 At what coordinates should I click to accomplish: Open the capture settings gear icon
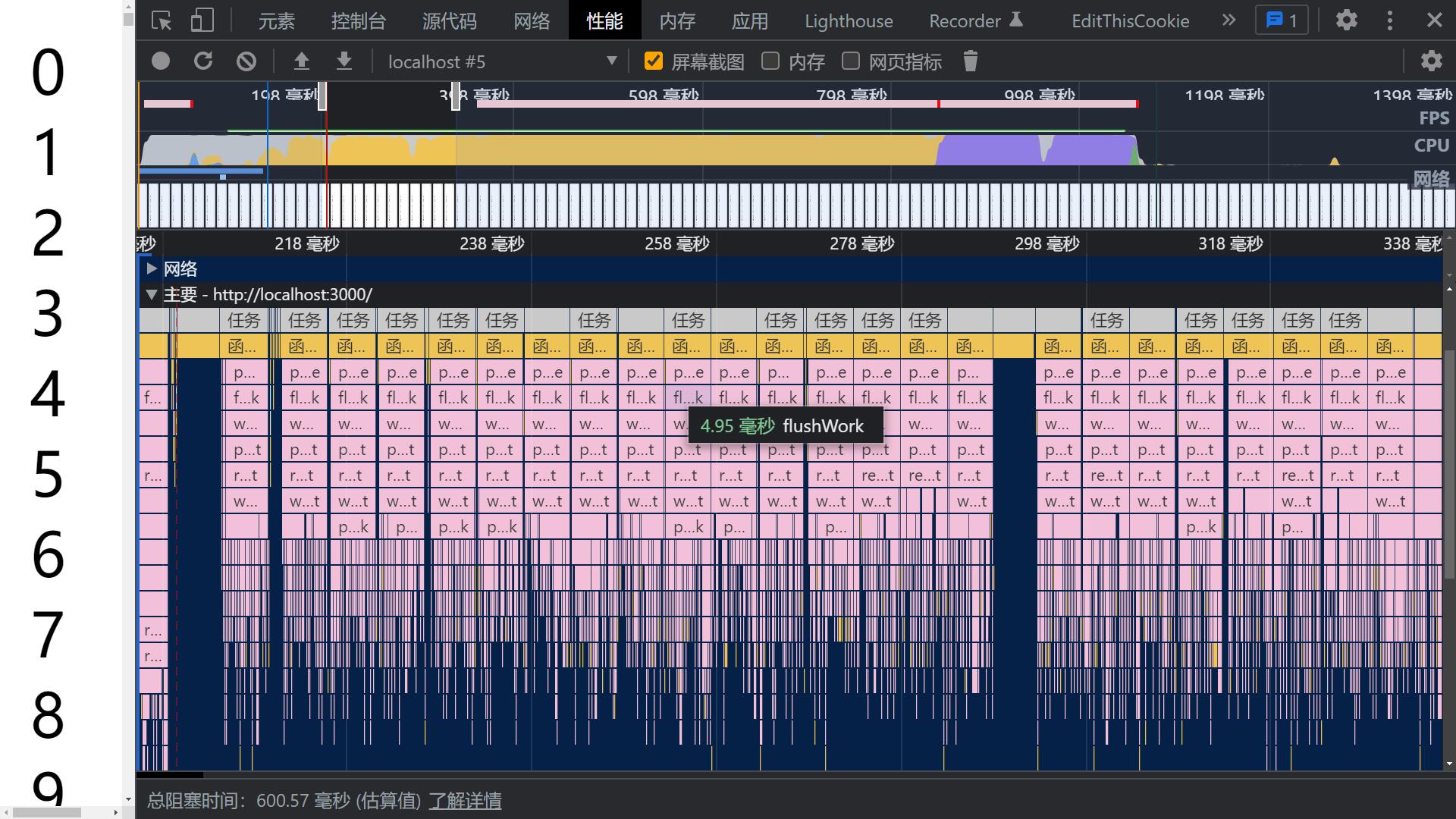click(x=1431, y=61)
